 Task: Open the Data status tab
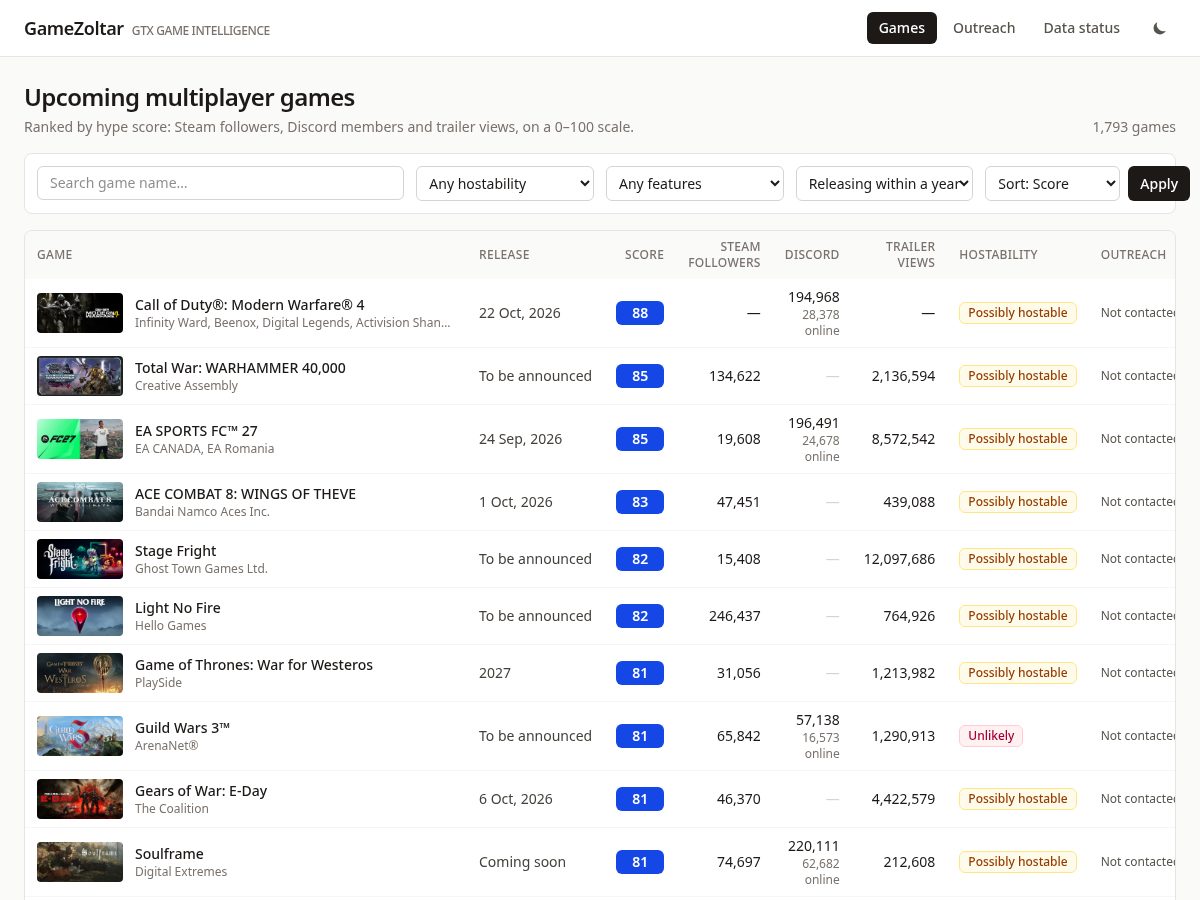(x=1081, y=28)
